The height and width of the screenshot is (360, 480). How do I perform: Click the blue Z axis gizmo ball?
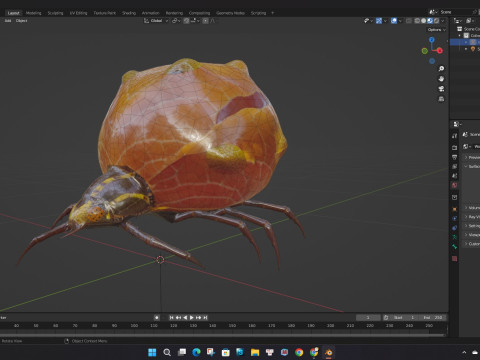432,40
